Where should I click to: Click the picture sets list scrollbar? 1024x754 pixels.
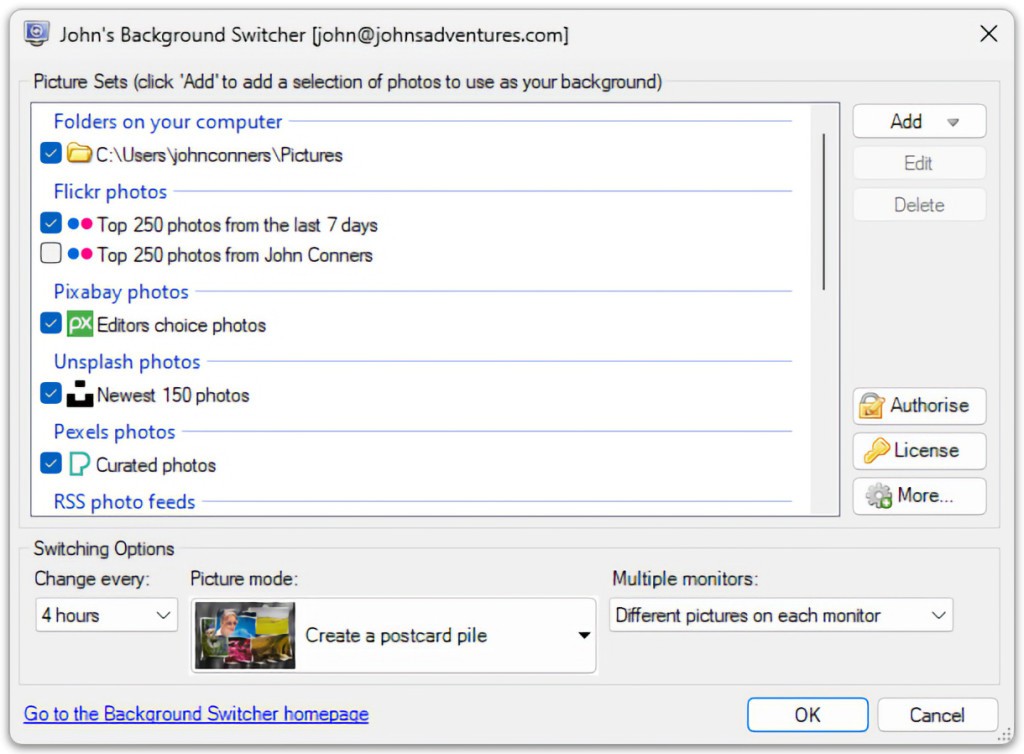824,212
